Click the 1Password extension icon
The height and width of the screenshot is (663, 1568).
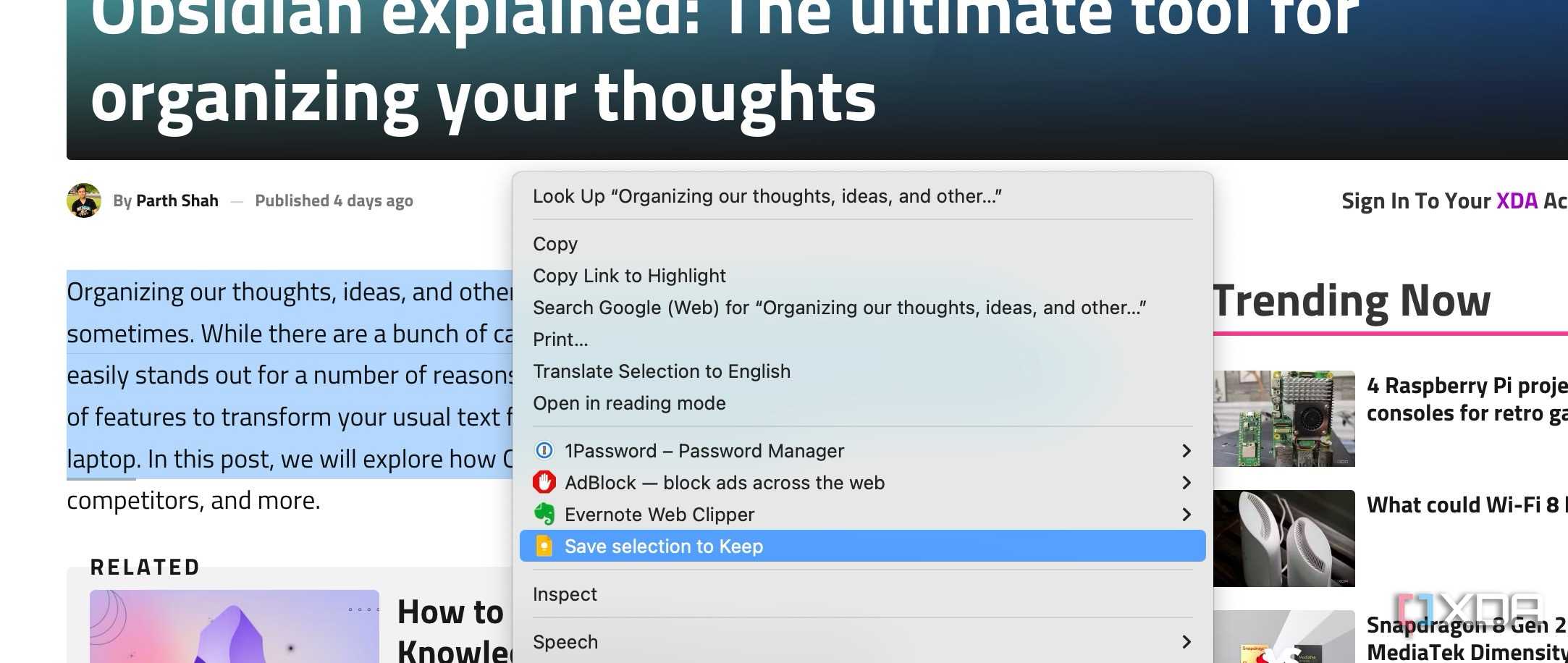tap(544, 451)
